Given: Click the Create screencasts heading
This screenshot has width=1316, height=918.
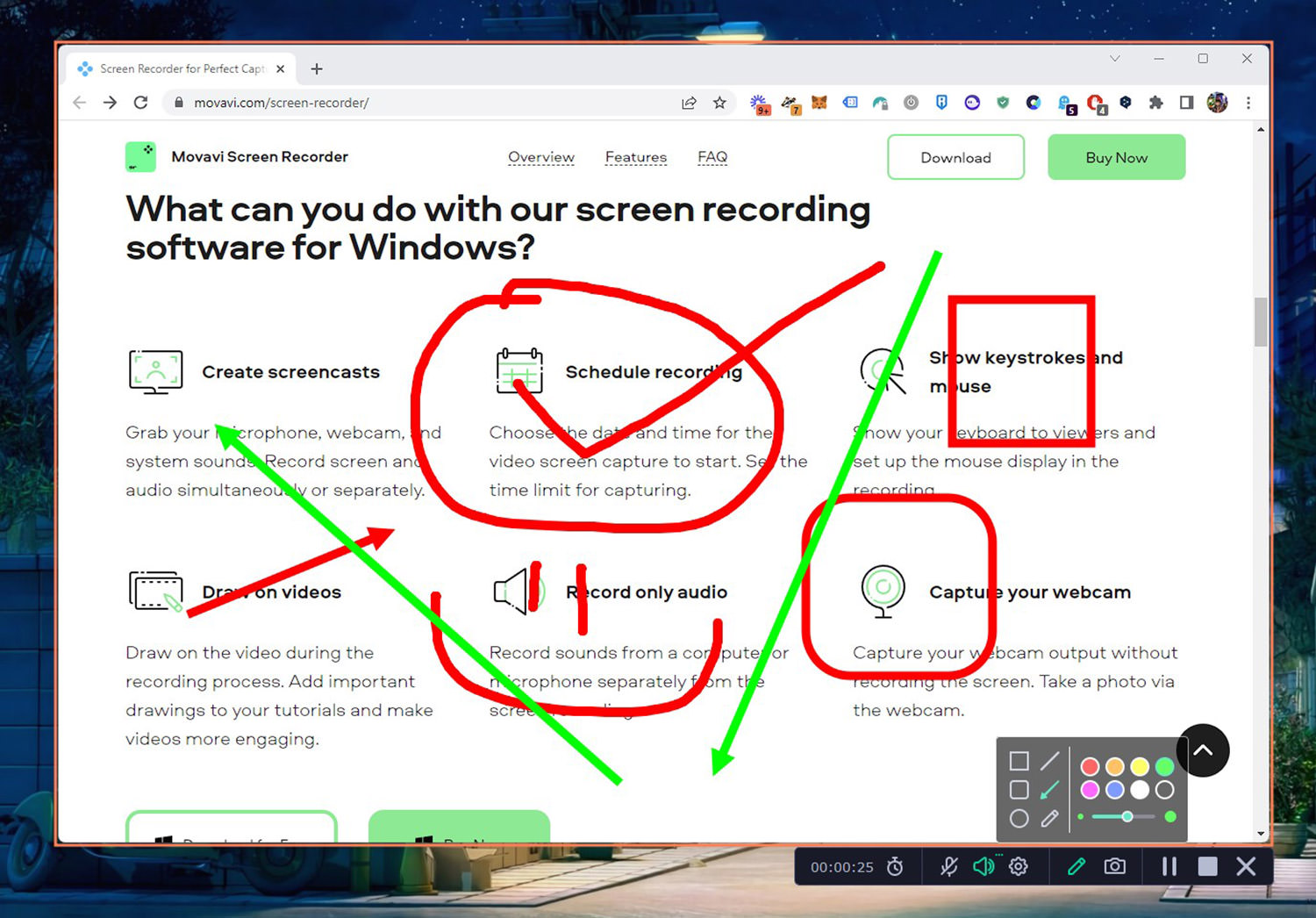Looking at the screenshot, I should point(290,372).
